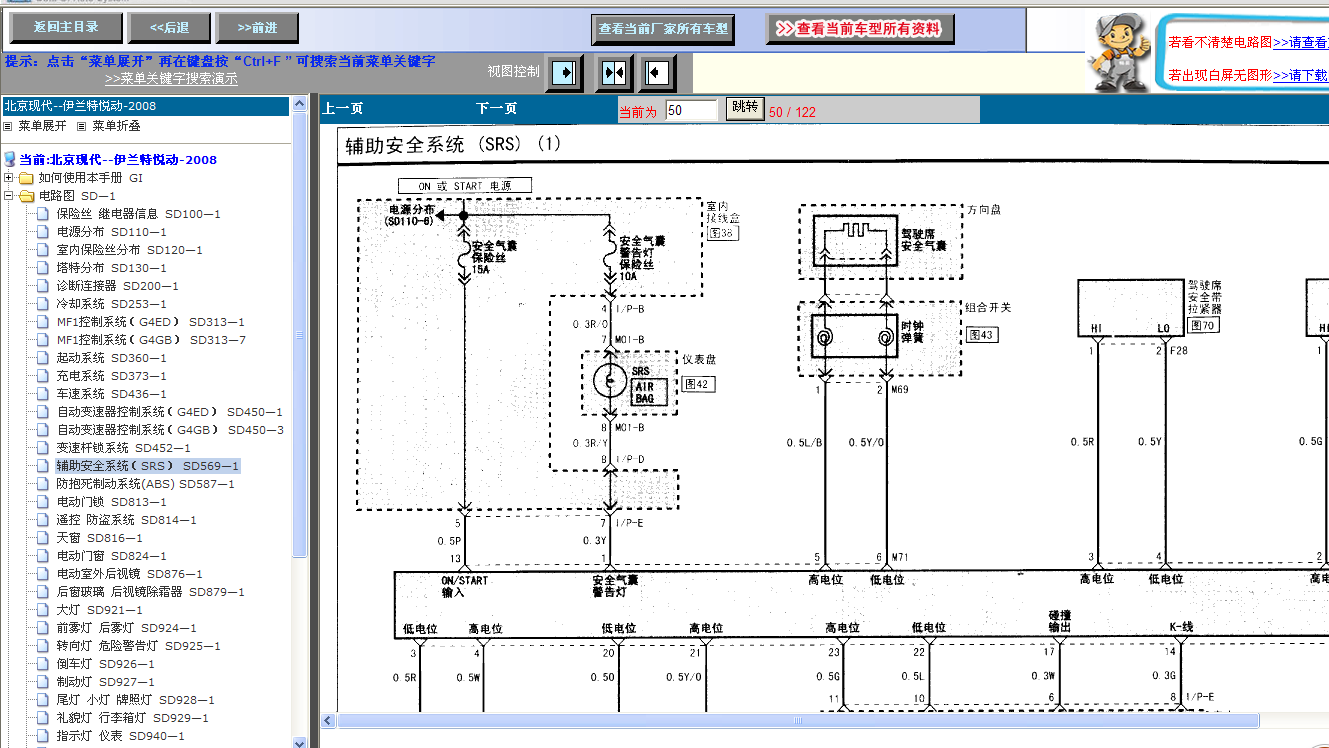
Task: Click the document icon beside 电源分布 SD110—1
Action: click(42, 232)
